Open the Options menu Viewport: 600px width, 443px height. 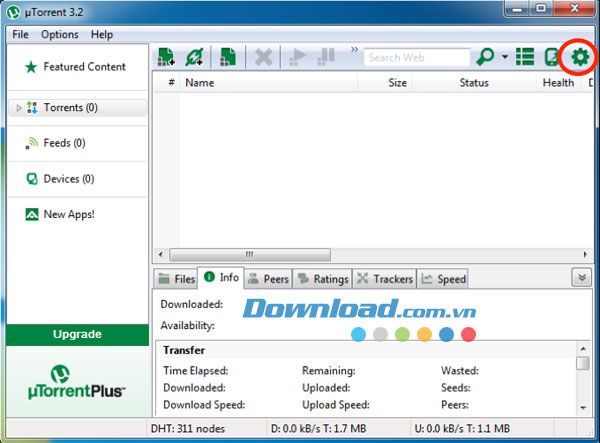(60, 34)
